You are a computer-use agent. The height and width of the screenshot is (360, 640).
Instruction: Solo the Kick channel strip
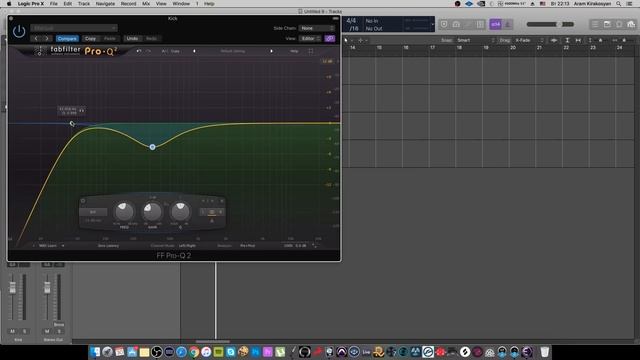click(x=24, y=331)
